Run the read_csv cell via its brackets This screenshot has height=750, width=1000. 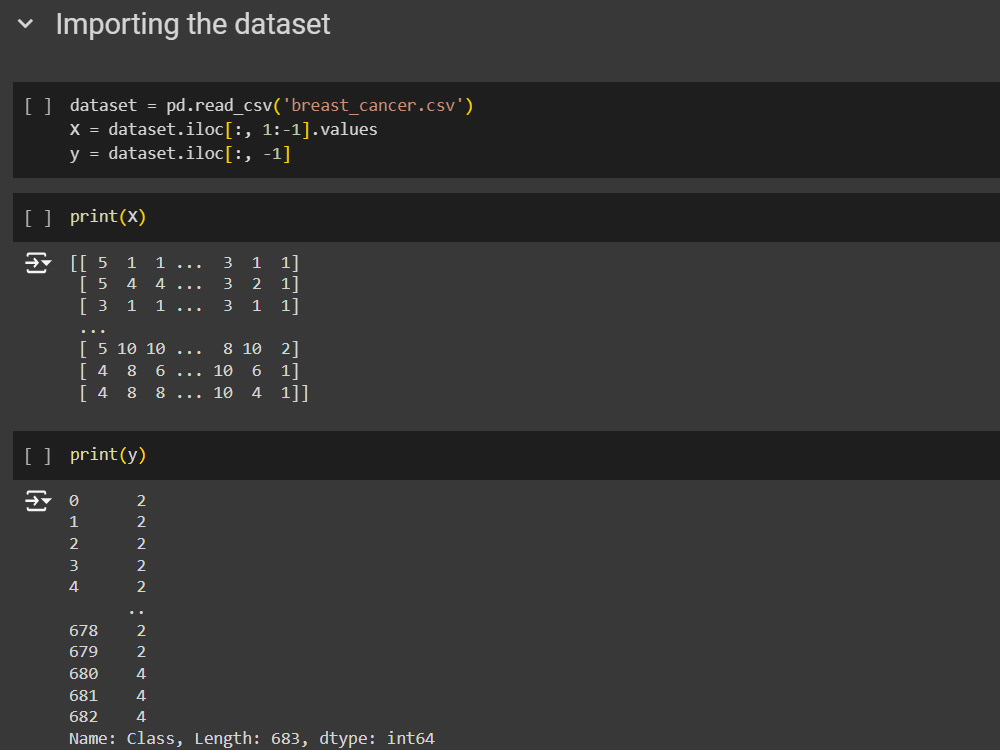click(x=38, y=106)
